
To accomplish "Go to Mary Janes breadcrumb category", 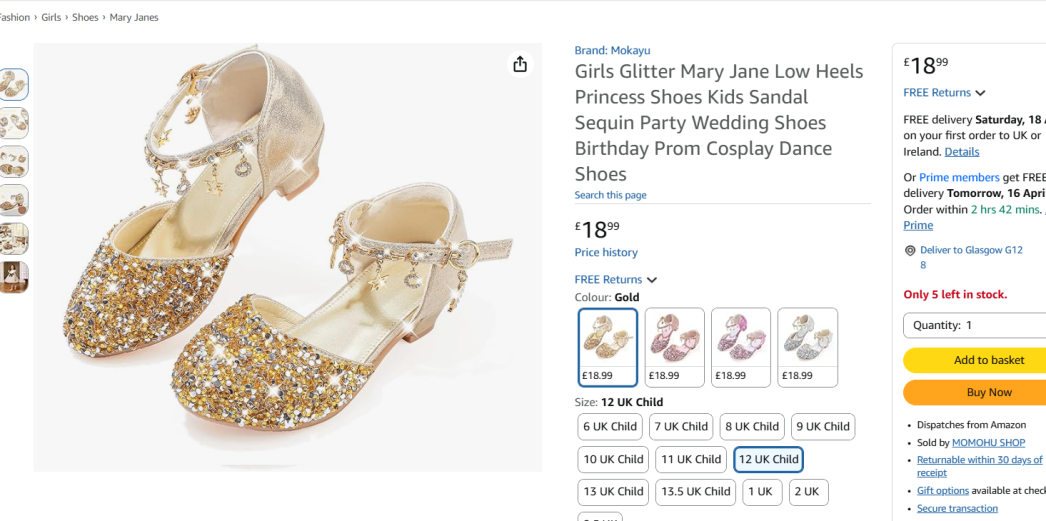I will 134,18.
